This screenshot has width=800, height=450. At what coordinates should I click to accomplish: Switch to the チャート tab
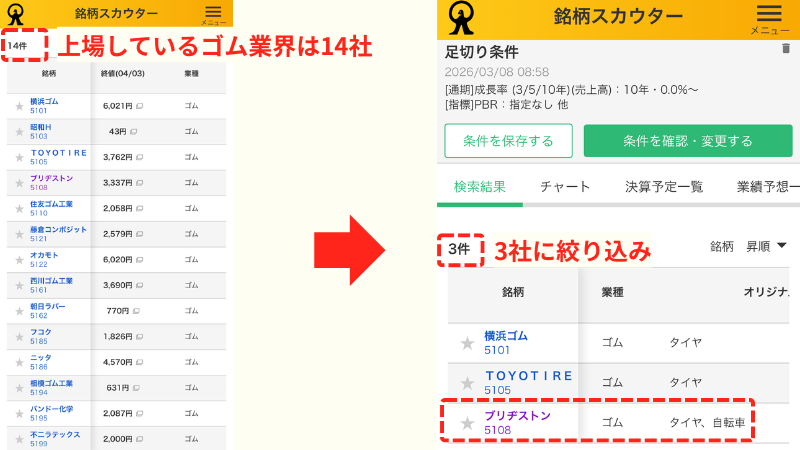coord(565,186)
